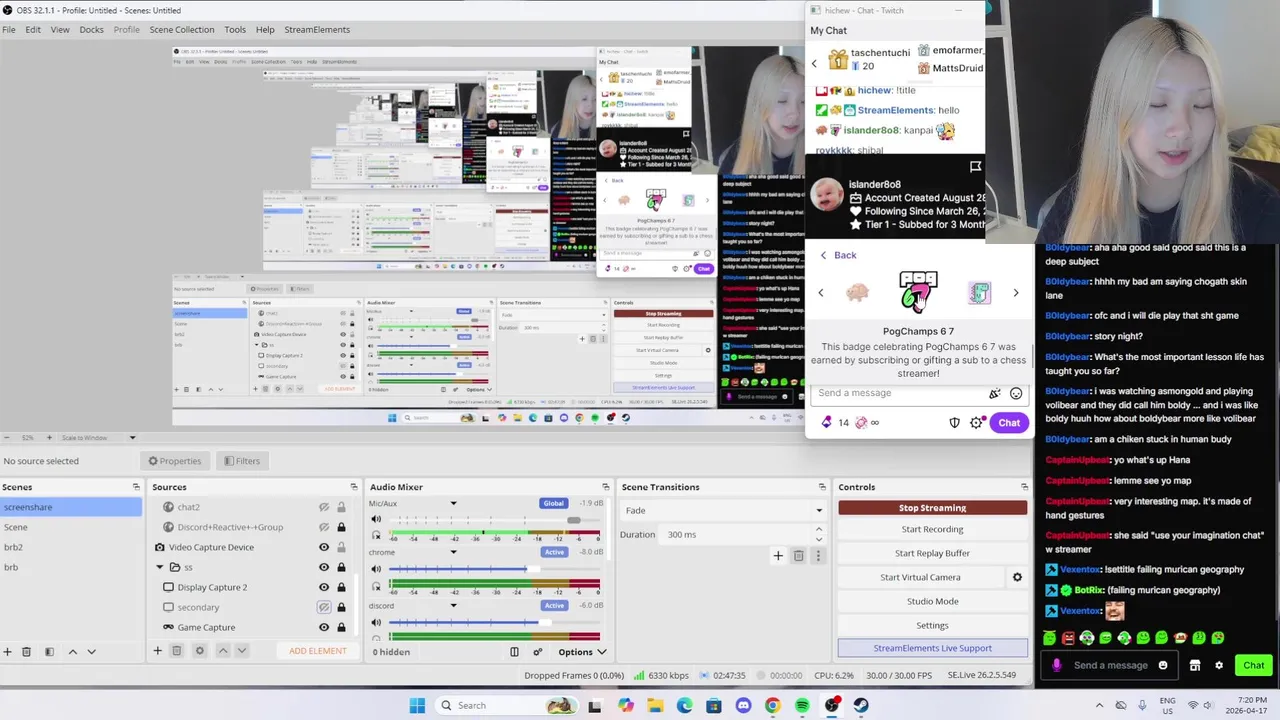Remove selected source with trash icon
Screen dimensions: 1280x720
[x=176, y=651]
